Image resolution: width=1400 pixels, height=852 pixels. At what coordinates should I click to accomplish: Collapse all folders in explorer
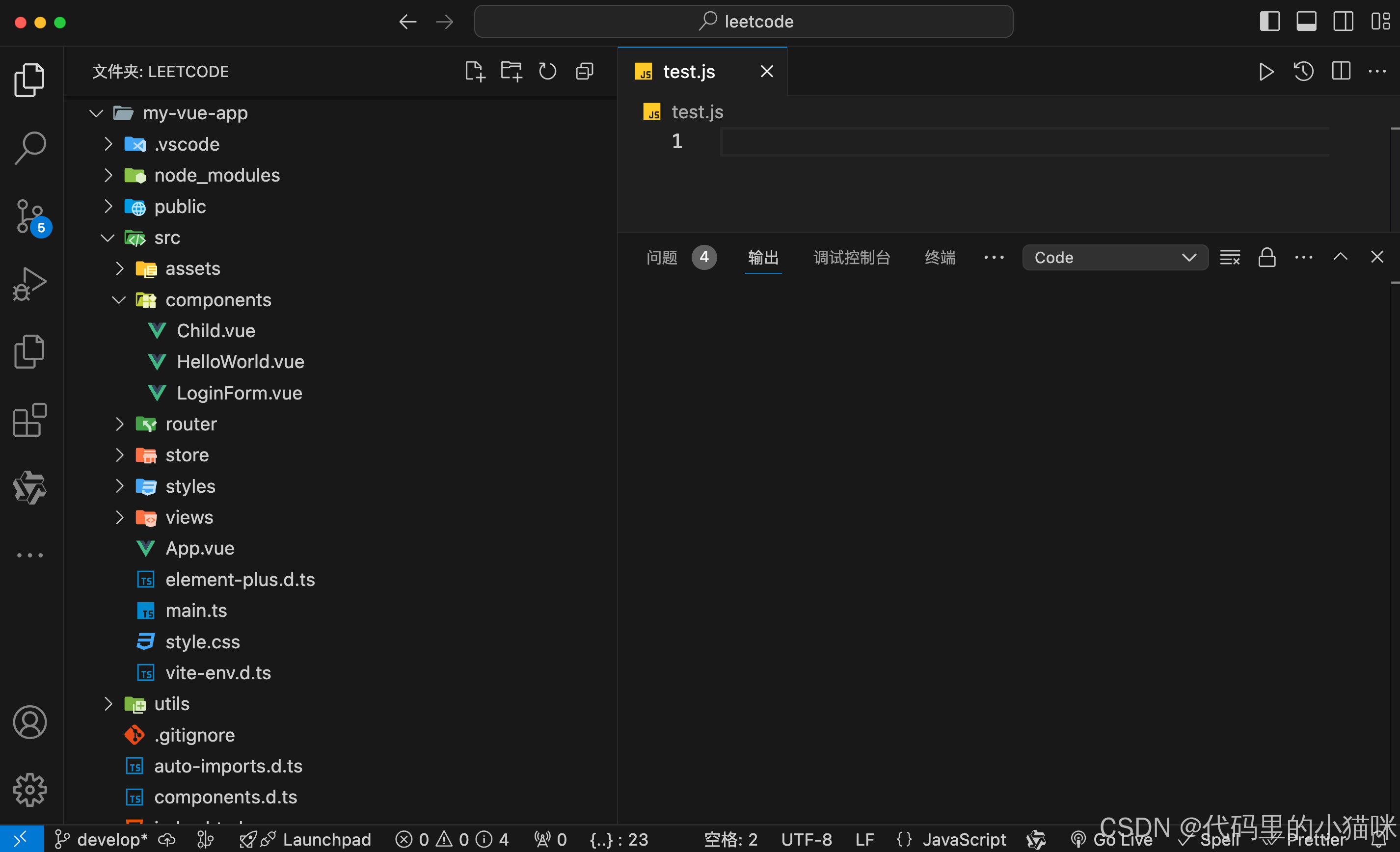pos(584,72)
